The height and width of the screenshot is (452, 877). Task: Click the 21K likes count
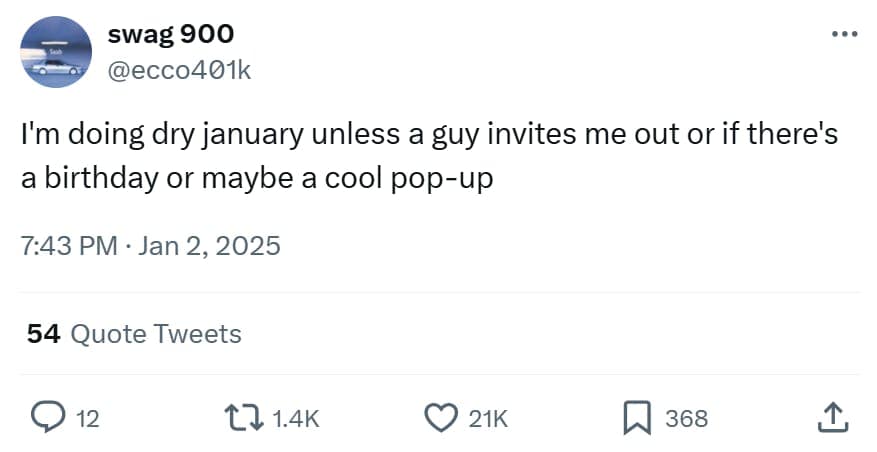tap(488, 420)
